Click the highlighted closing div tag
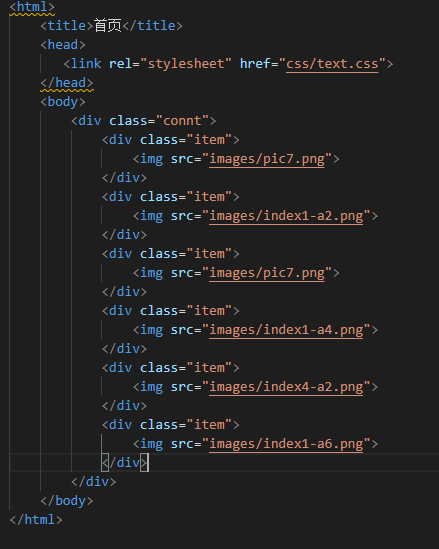The width and height of the screenshot is (439, 549). [x=125, y=463]
